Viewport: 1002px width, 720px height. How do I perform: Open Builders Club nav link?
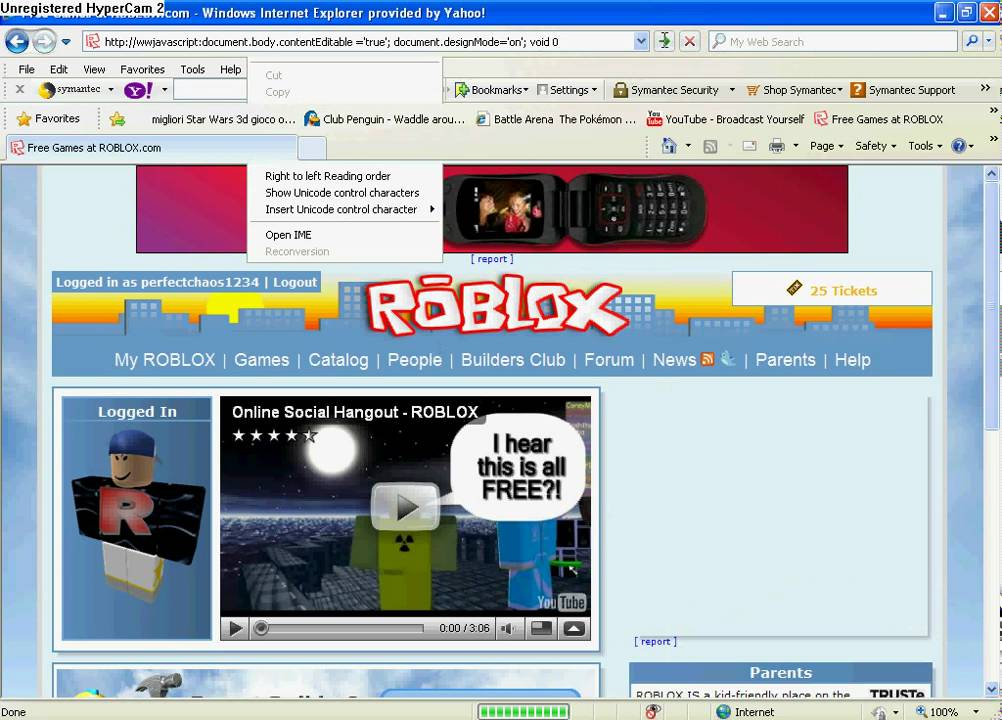coord(513,360)
